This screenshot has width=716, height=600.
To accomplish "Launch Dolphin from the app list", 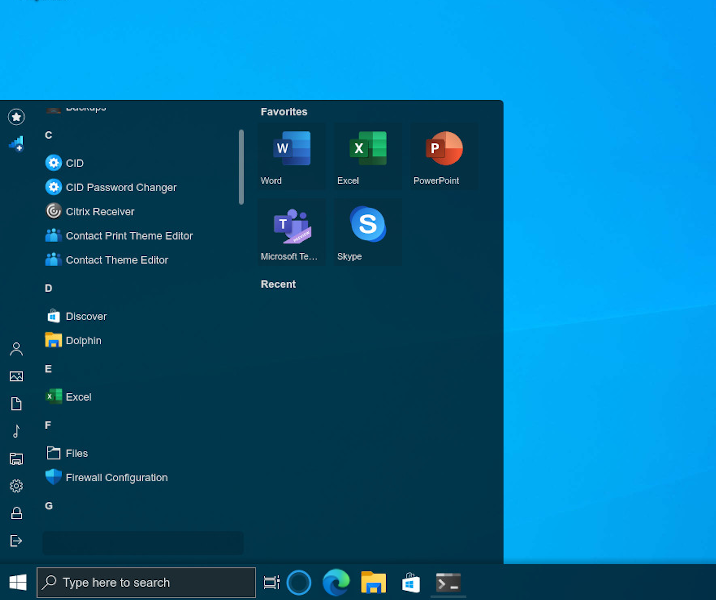I will (x=83, y=341).
